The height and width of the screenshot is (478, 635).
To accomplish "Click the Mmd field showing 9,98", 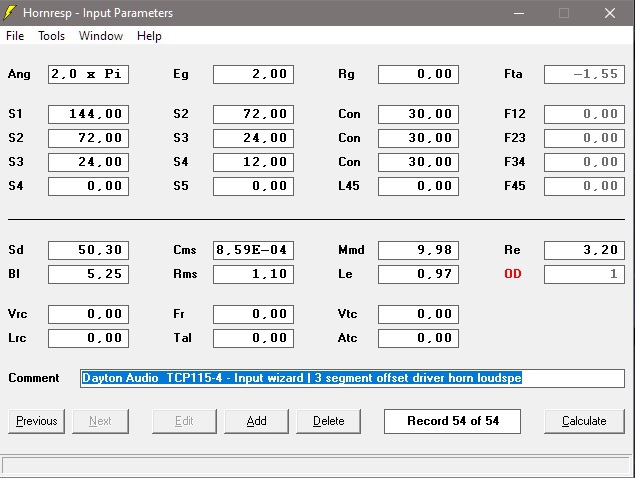I will (418, 250).
